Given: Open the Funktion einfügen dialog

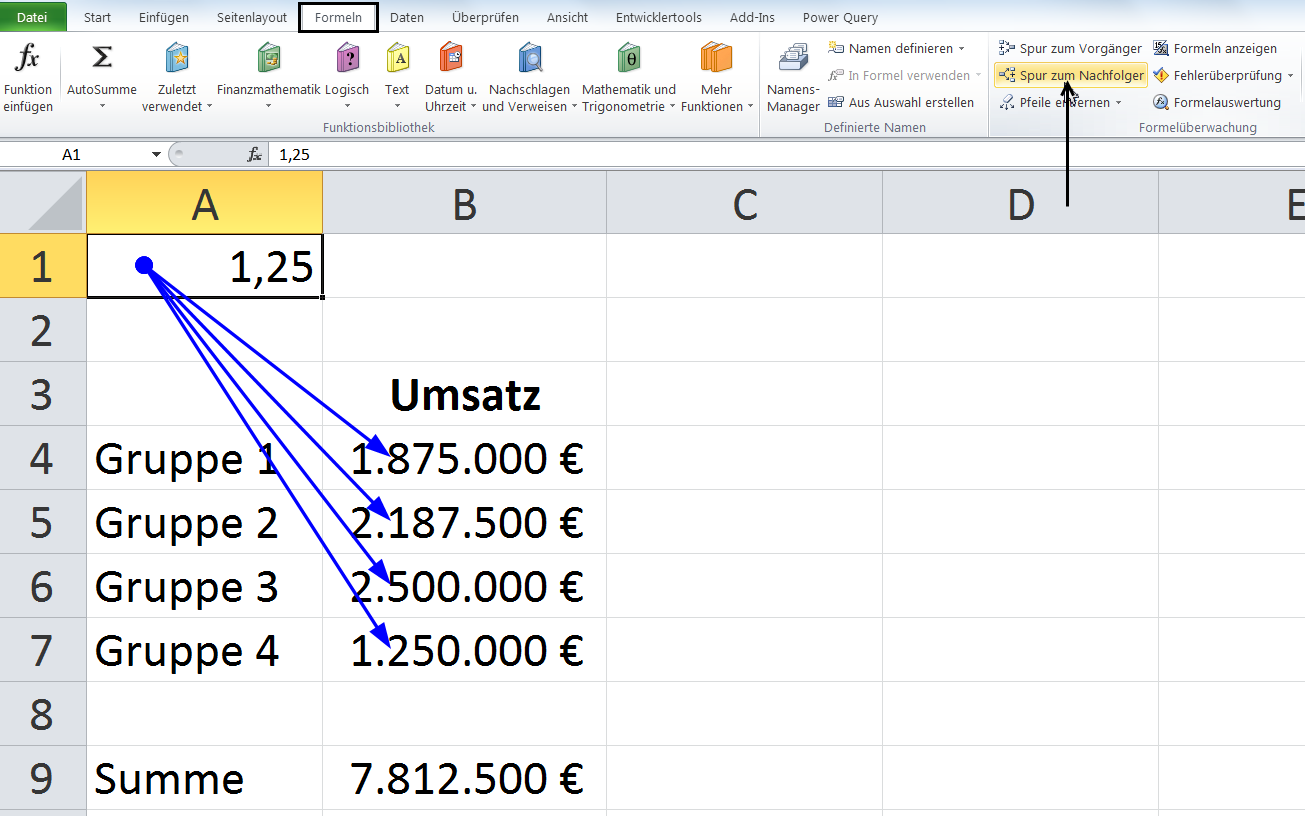Looking at the screenshot, I should 28,77.
